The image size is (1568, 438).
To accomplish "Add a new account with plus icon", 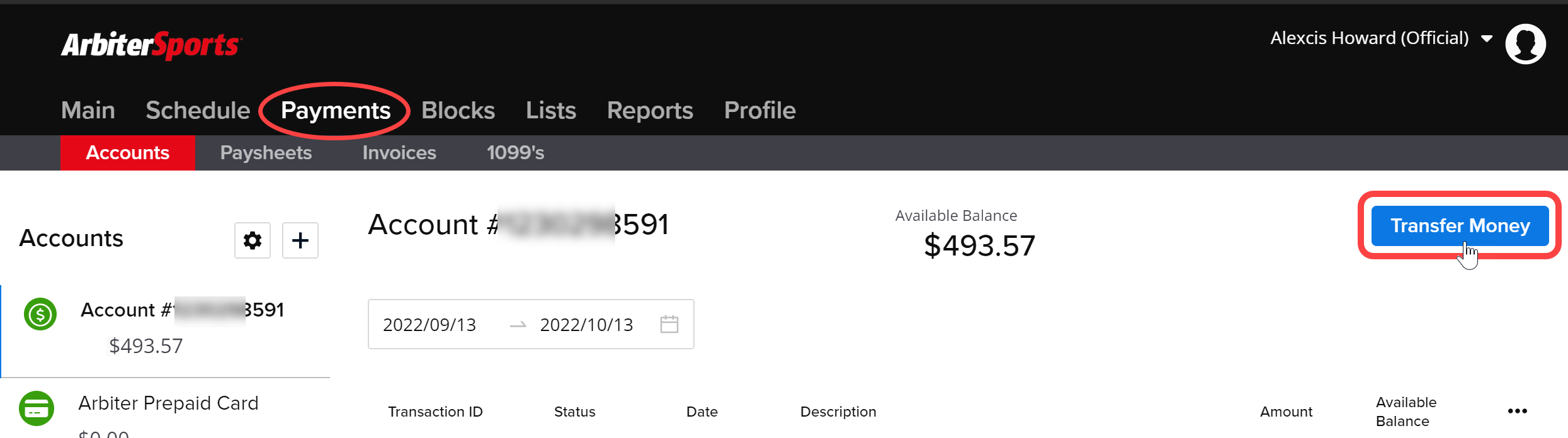I will (300, 240).
